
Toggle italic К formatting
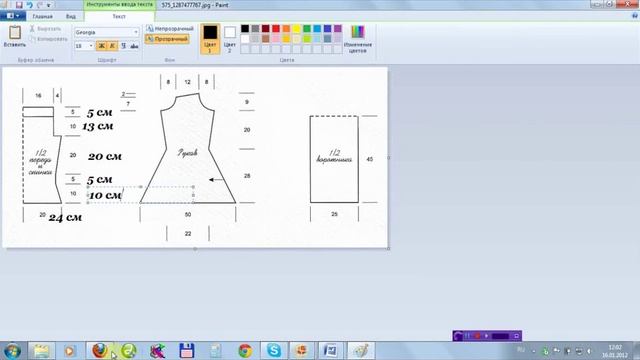coord(112,46)
